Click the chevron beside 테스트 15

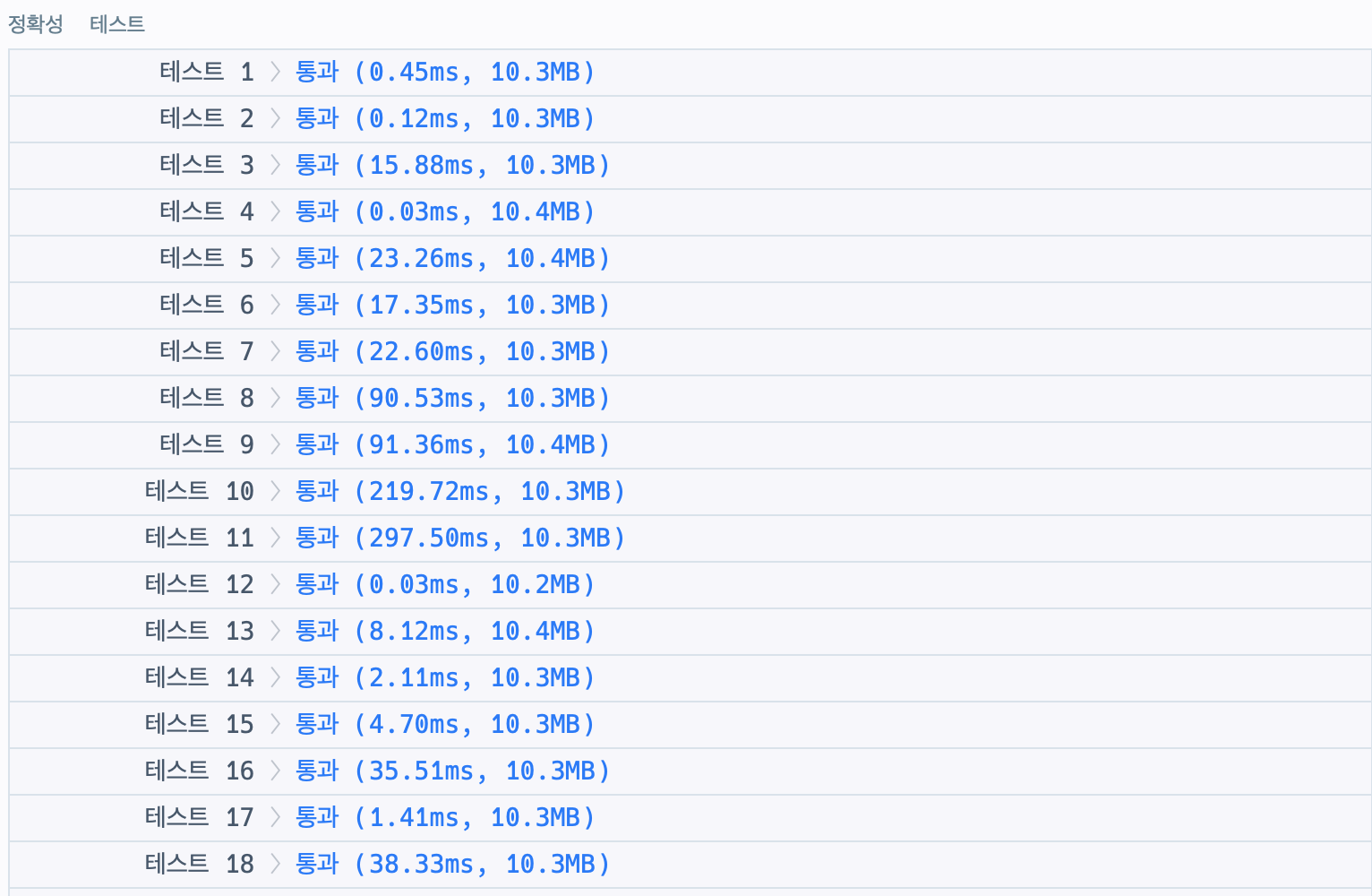(276, 724)
